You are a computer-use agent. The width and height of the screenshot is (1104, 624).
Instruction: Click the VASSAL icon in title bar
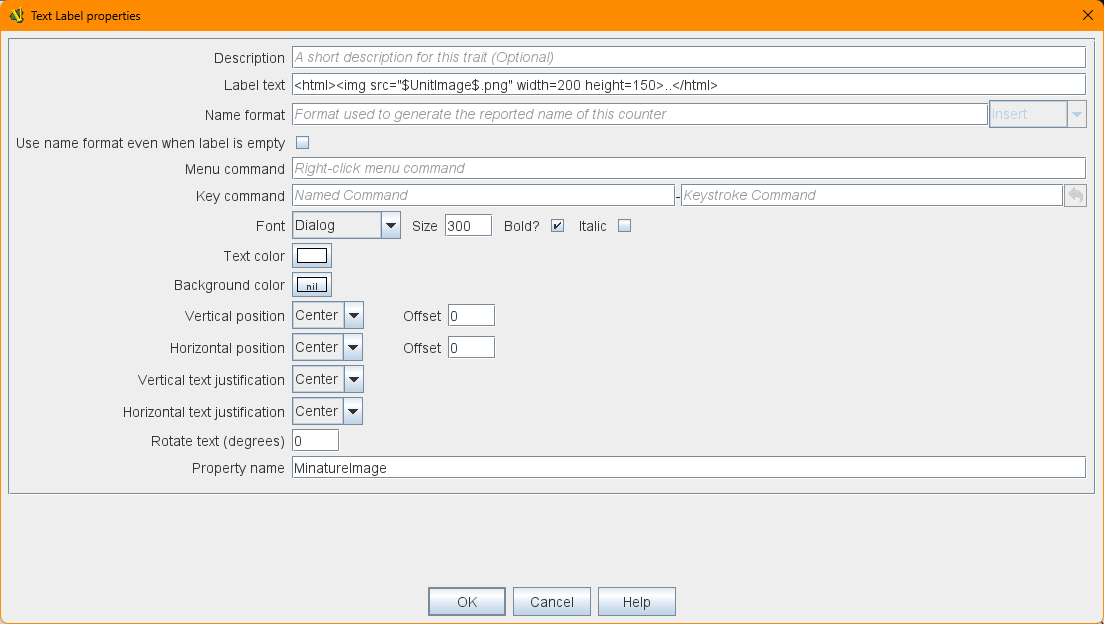(17, 15)
